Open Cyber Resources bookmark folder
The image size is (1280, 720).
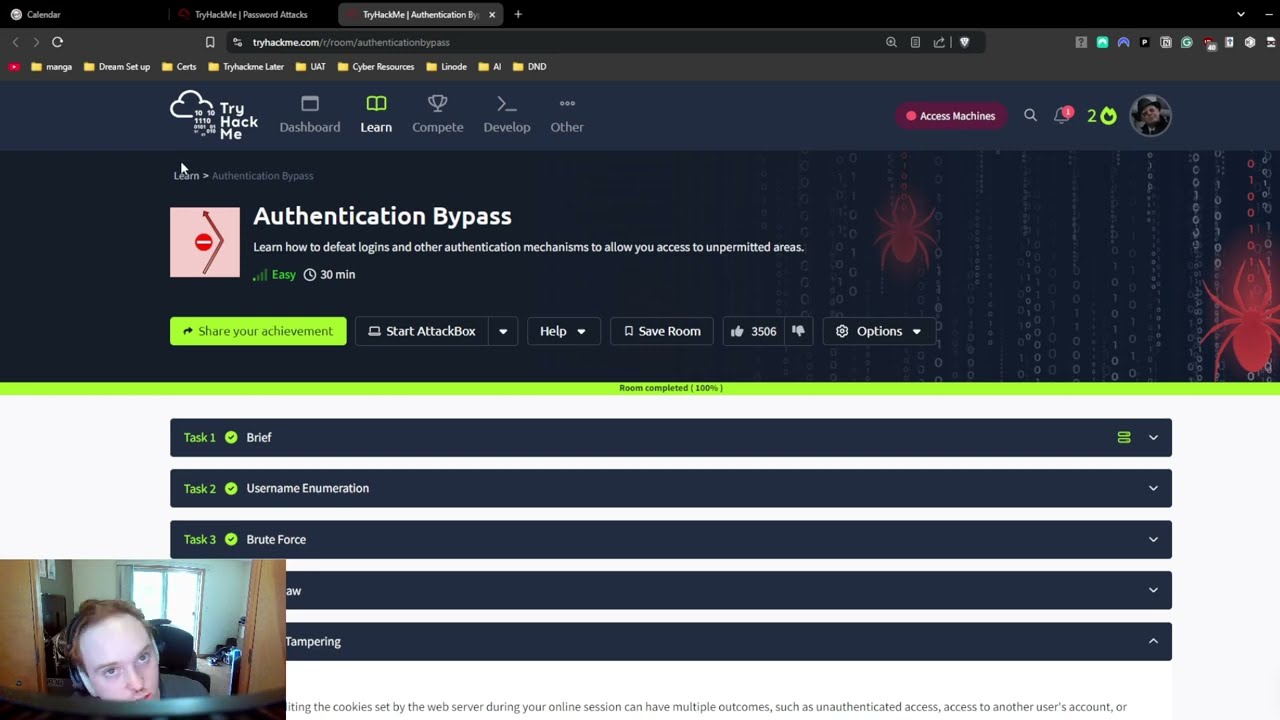click(x=375, y=66)
